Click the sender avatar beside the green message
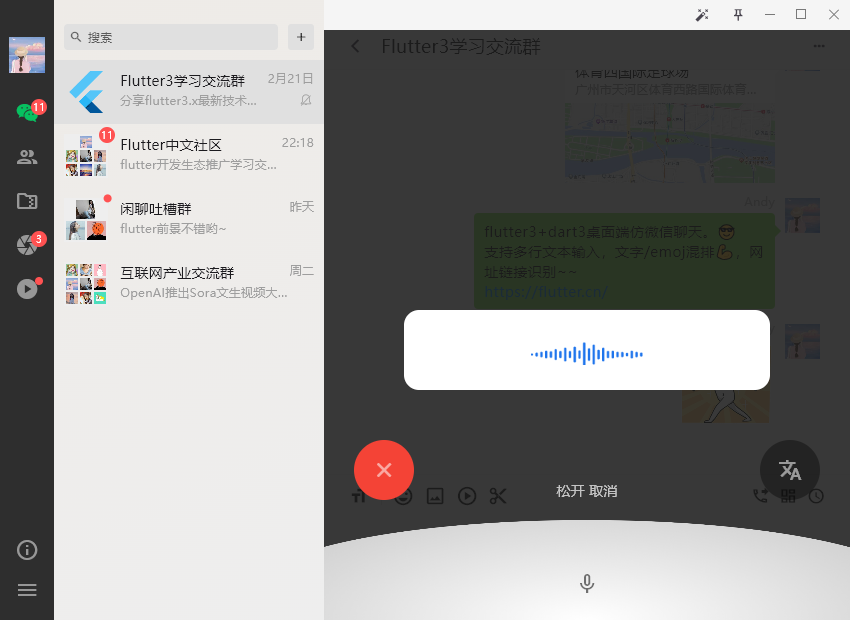 tap(802, 216)
